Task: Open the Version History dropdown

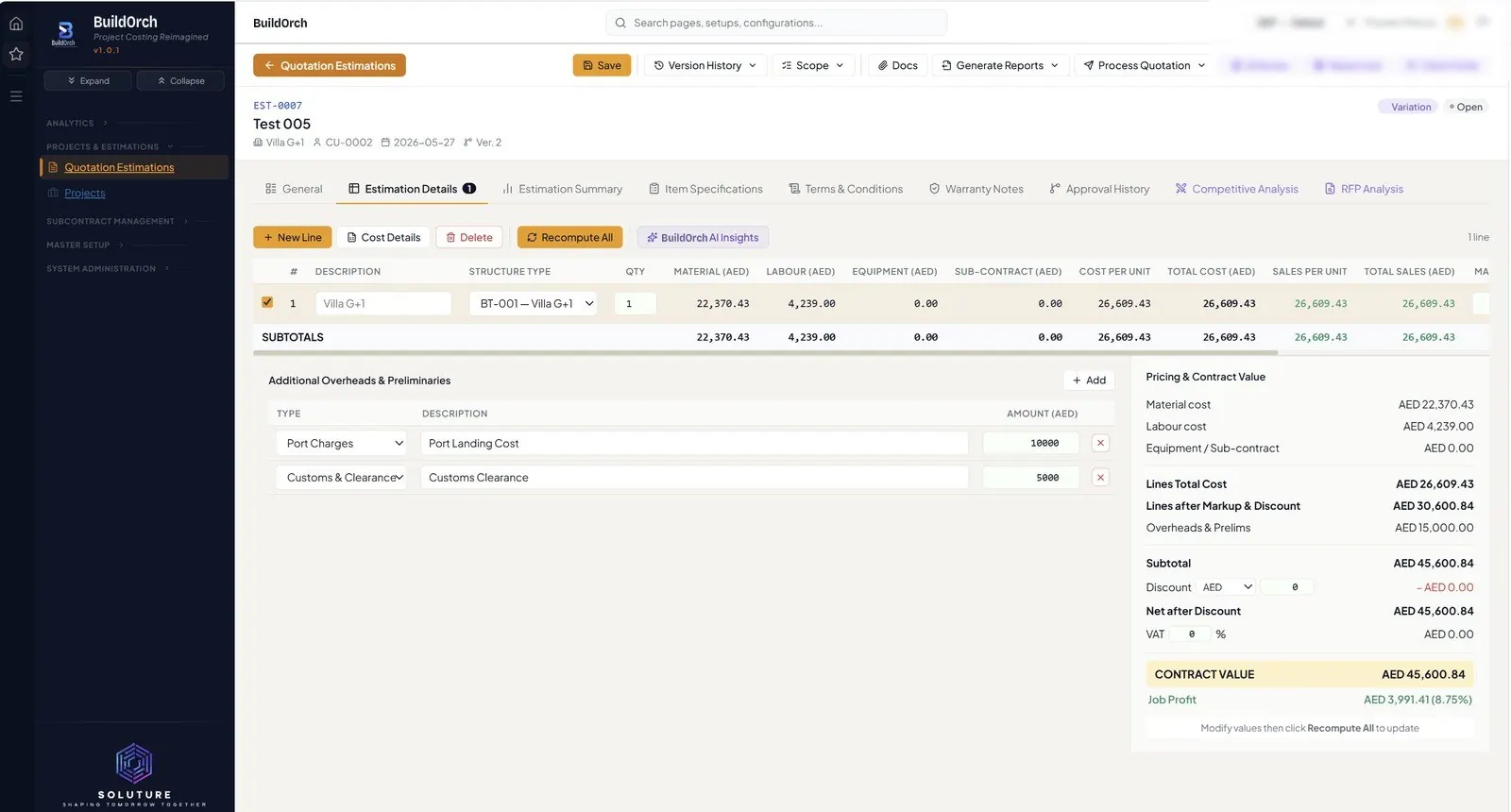Action: tap(705, 65)
